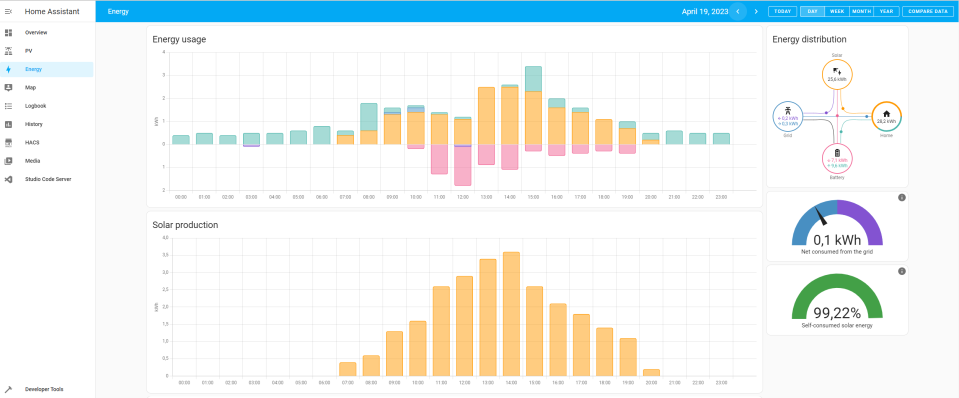Click the Compare Data button
This screenshot has width=959, height=398.
point(928,12)
